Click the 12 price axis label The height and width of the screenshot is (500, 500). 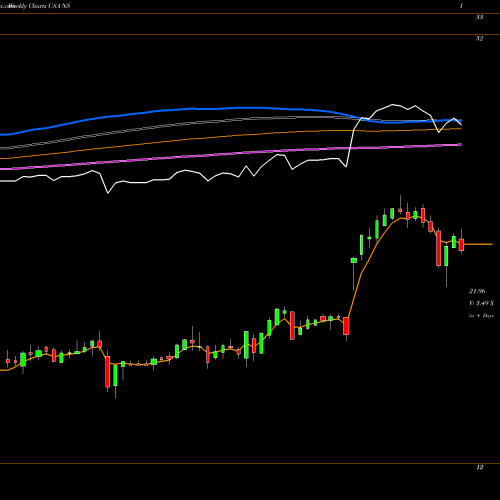point(479,467)
